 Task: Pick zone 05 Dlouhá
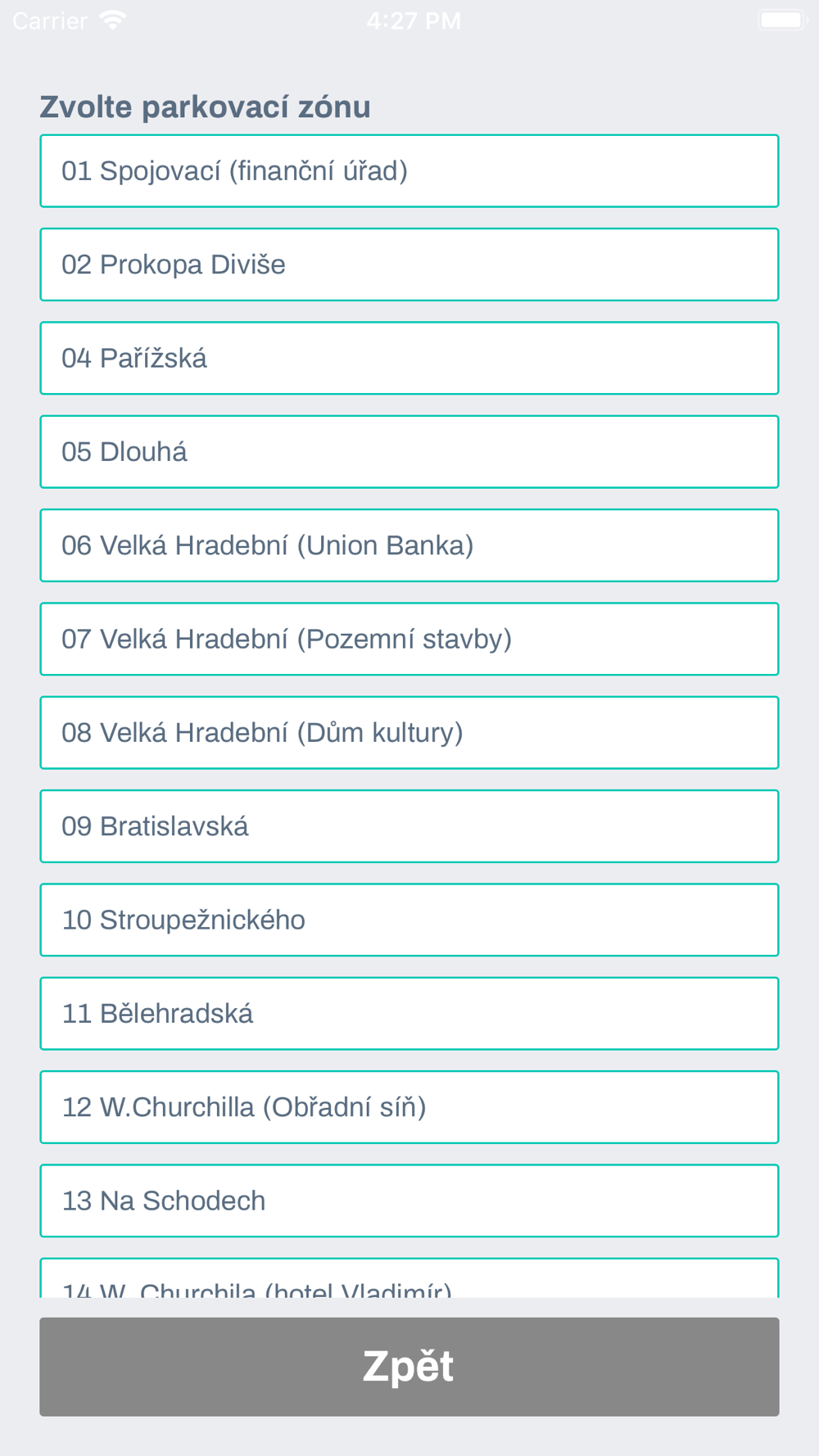tap(409, 452)
